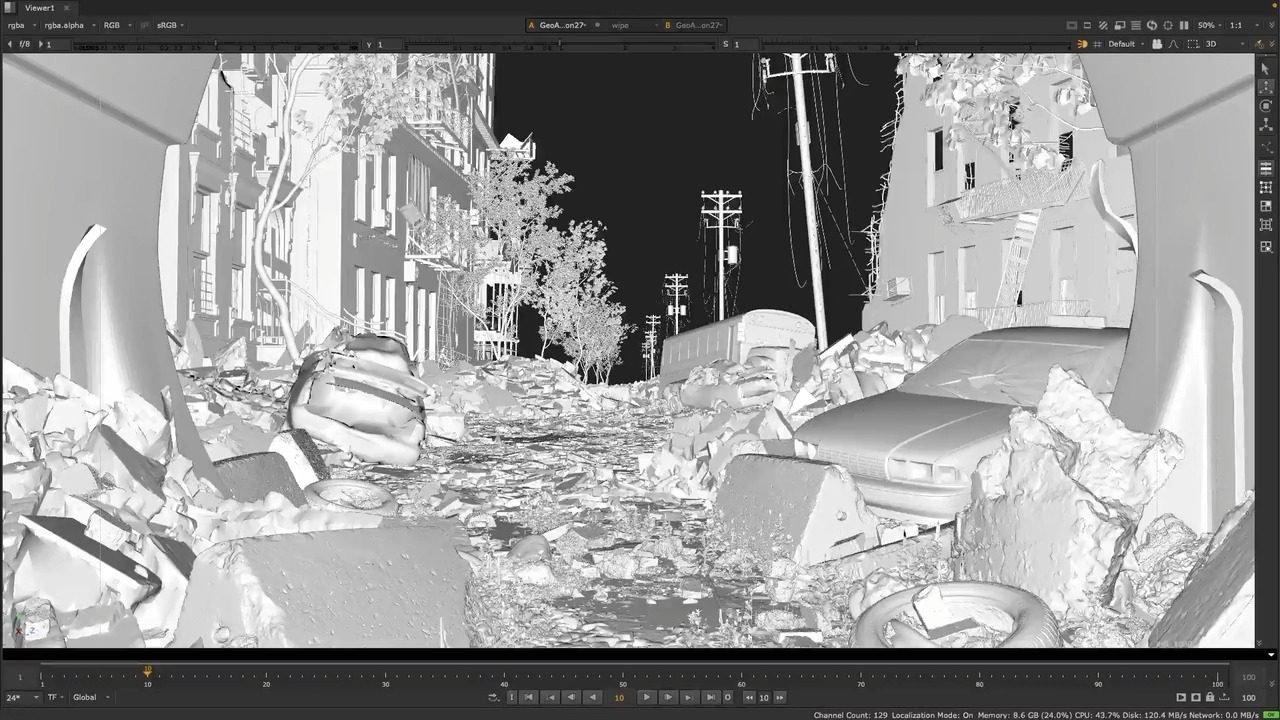This screenshot has height=720, width=1280.
Task: Switch to the Viewer1 tab
Action: (x=38, y=7)
